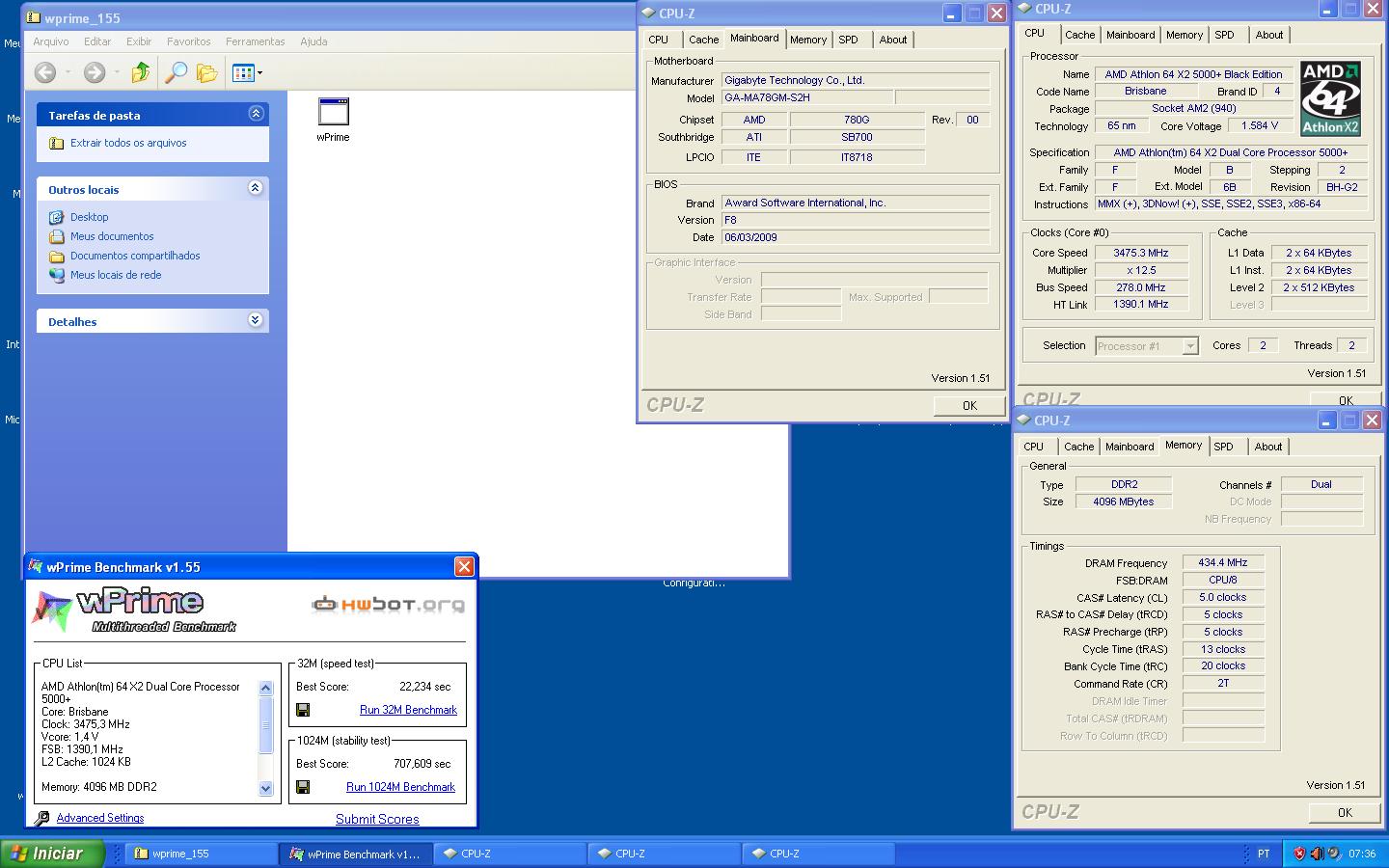Open the SPD tab in the processor CPU-Z window
The width and height of the screenshot is (1389, 868).
click(x=1224, y=35)
